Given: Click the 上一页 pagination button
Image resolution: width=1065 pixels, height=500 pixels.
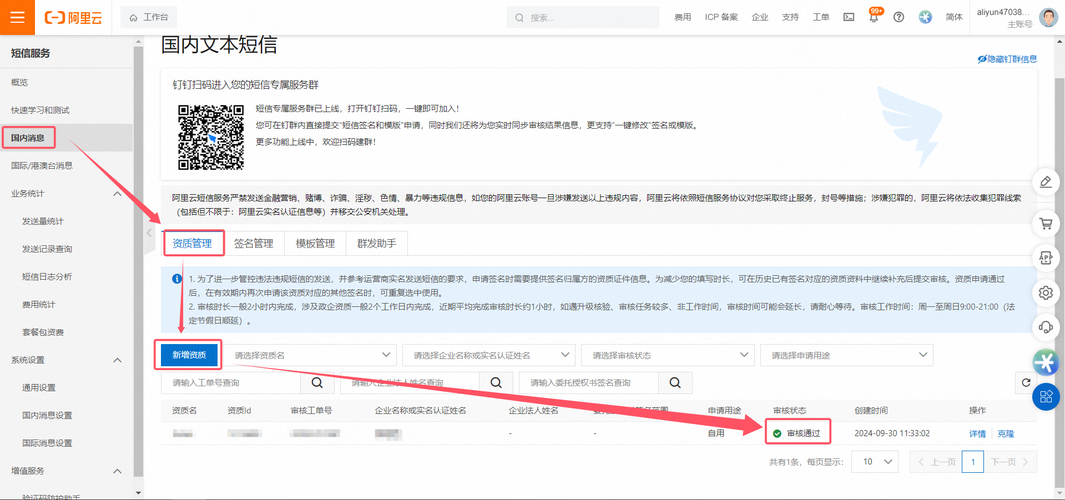Looking at the screenshot, I should (x=936, y=461).
